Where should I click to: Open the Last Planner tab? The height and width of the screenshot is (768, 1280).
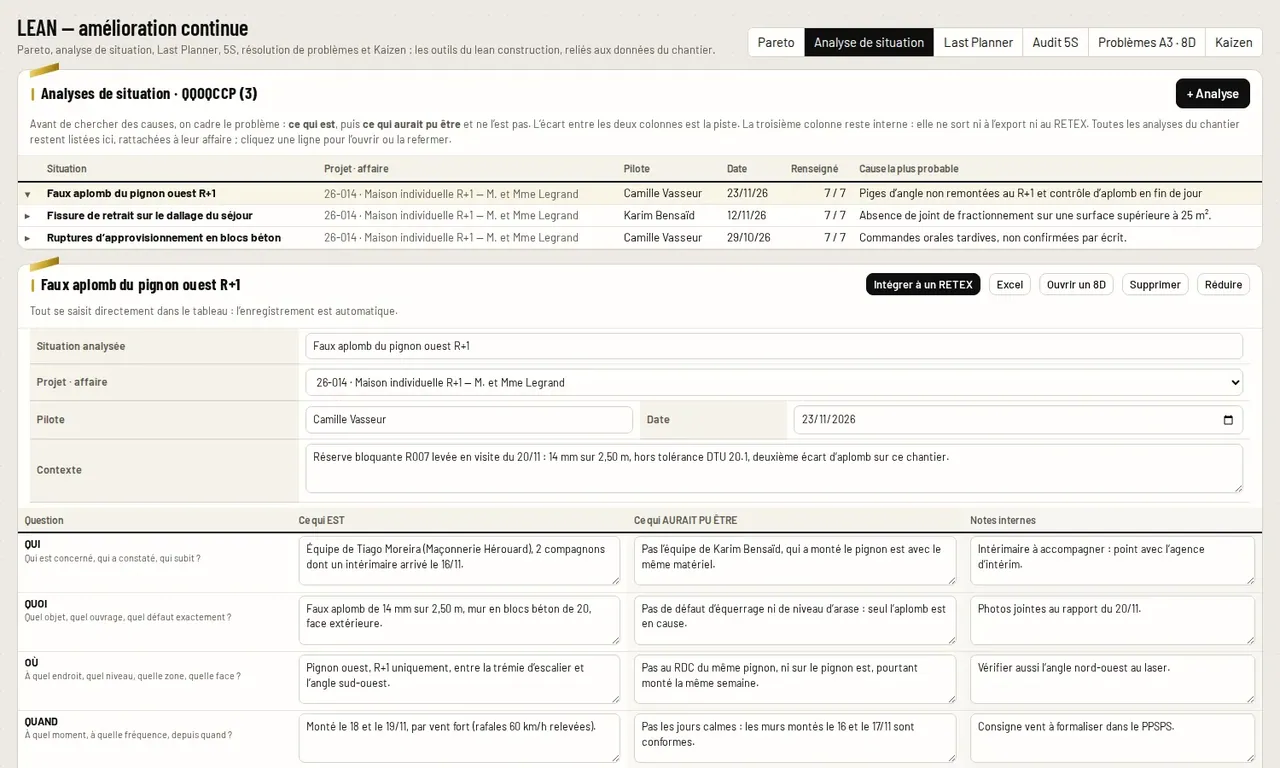pos(978,42)
